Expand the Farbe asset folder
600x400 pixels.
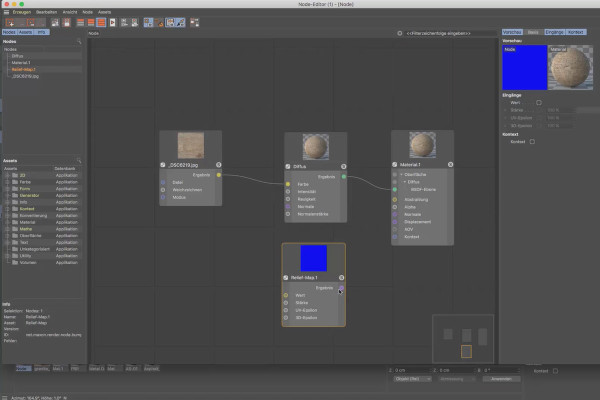point(7,182)
